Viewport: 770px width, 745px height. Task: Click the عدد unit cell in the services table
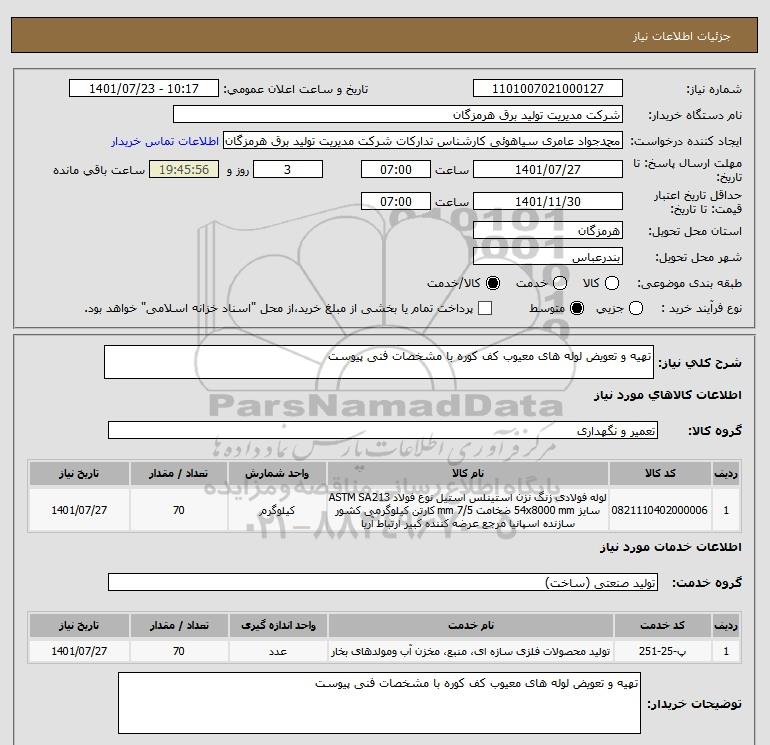pos(278,651)
